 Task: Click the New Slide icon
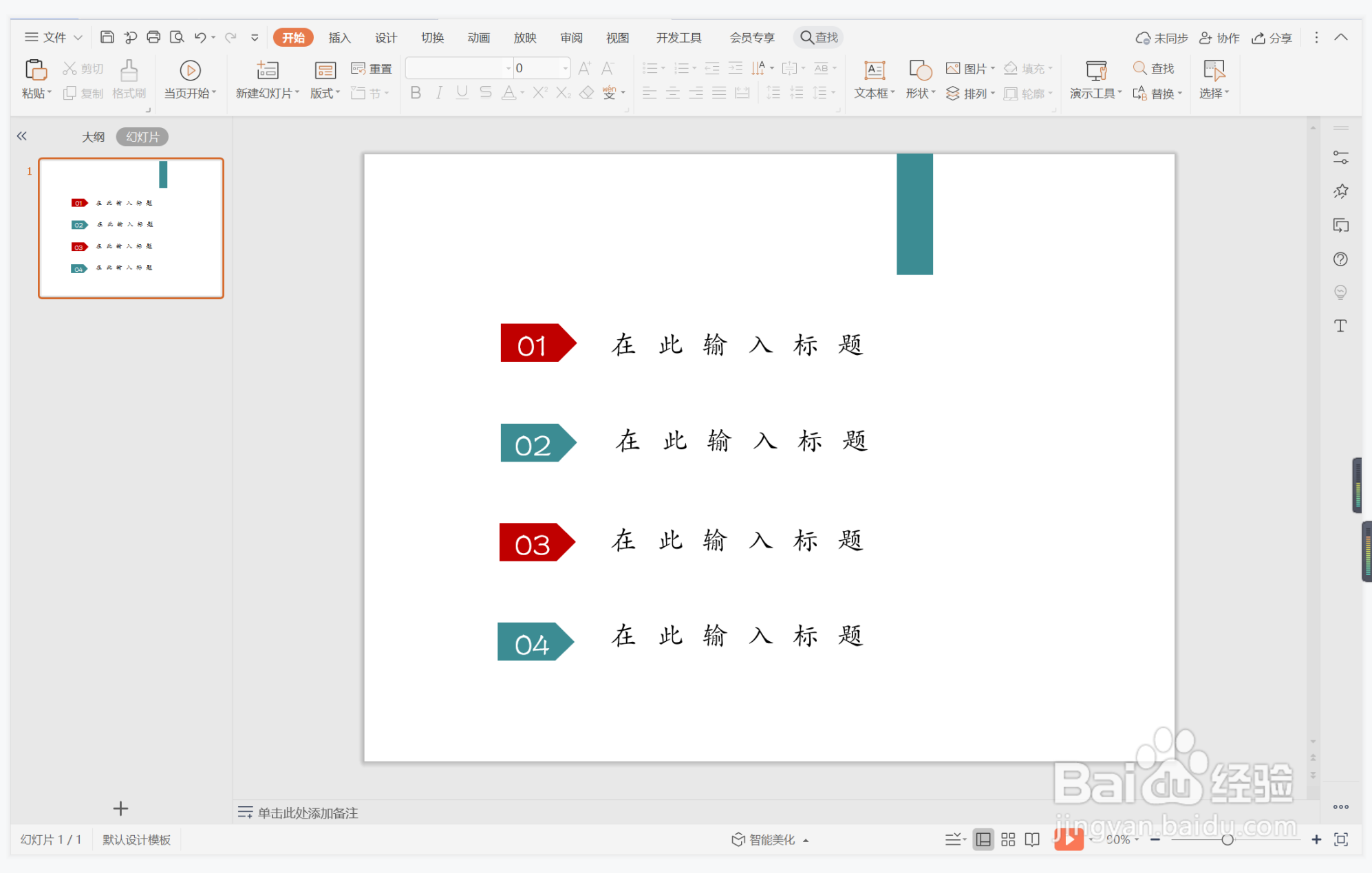[x=267, y=70]
